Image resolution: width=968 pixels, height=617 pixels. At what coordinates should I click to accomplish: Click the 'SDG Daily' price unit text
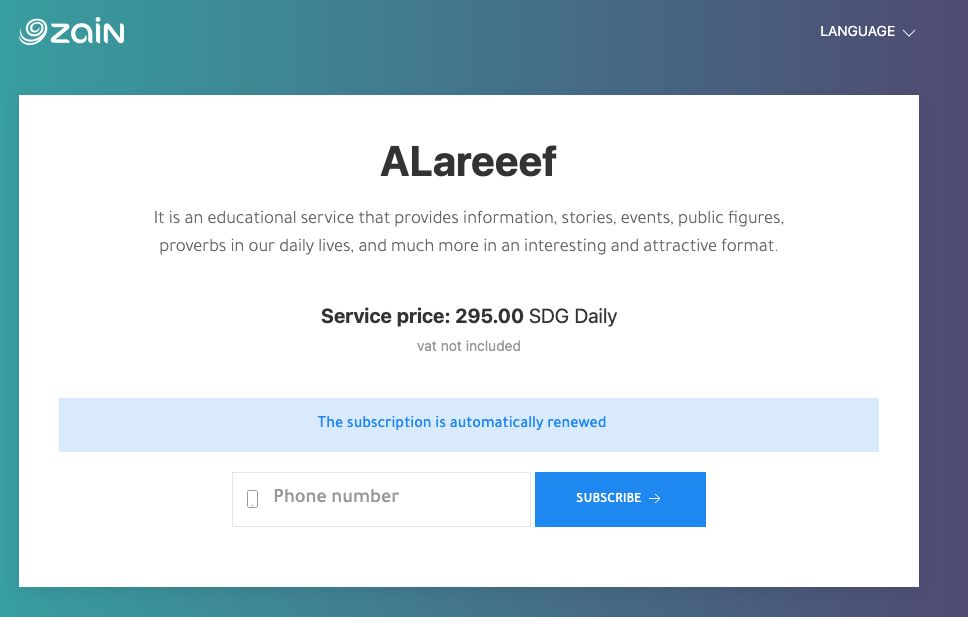(x=573, y=316)
